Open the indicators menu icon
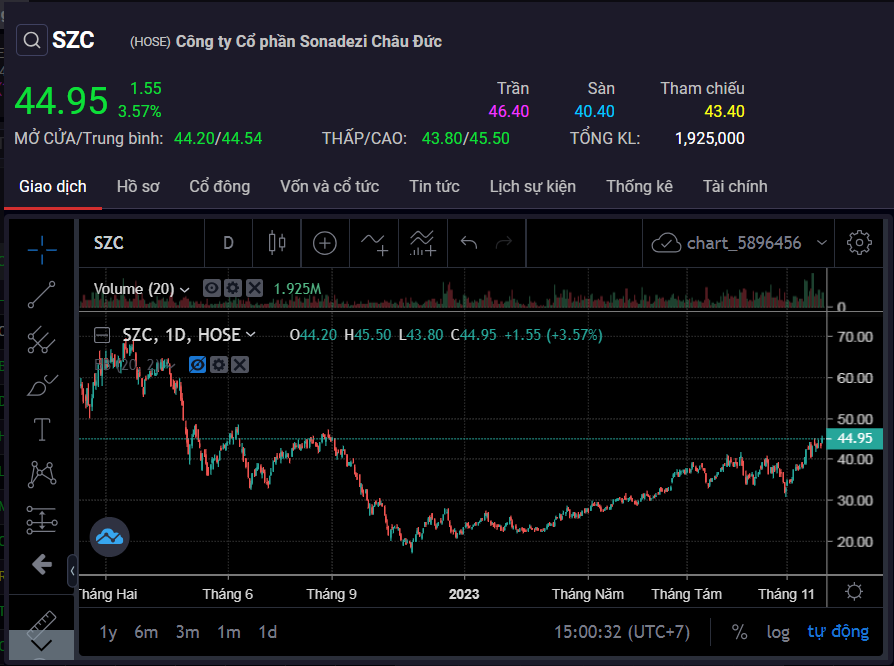Viewport: 894px width, 666px height. pos(374,243)
